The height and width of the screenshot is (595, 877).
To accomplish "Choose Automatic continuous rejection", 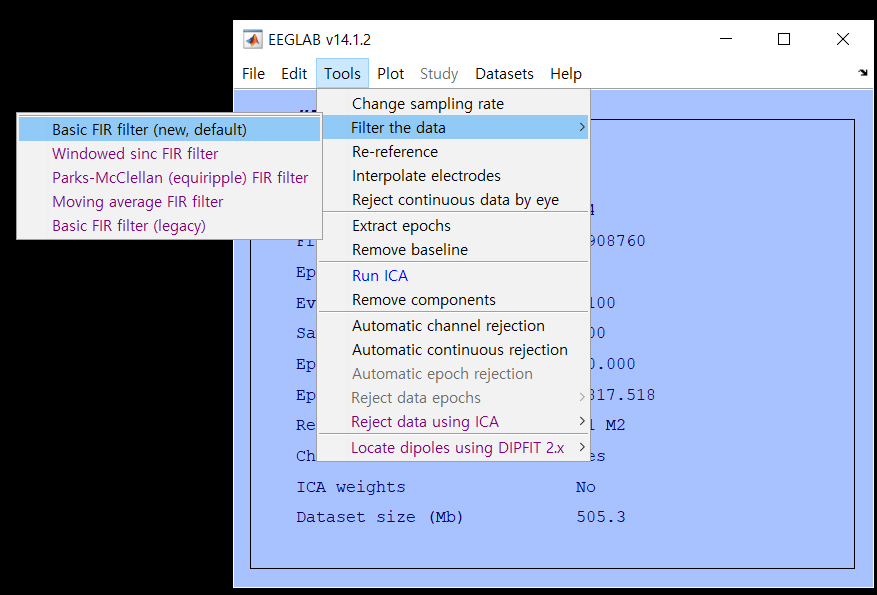I will point(453,350).
